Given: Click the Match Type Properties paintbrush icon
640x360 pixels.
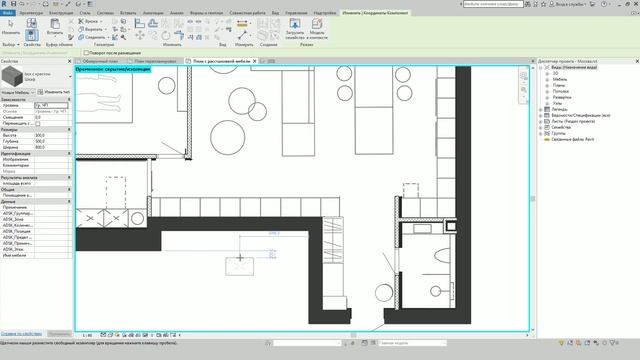Looking at the screenshot, I should click(71, 37).
